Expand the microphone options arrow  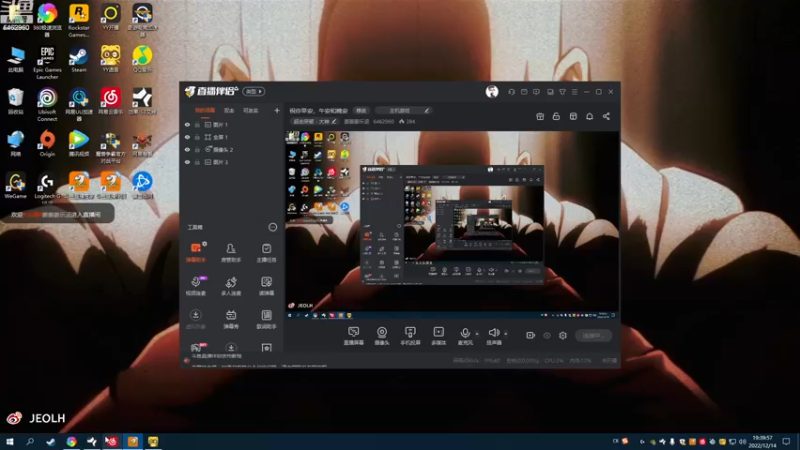477,334
